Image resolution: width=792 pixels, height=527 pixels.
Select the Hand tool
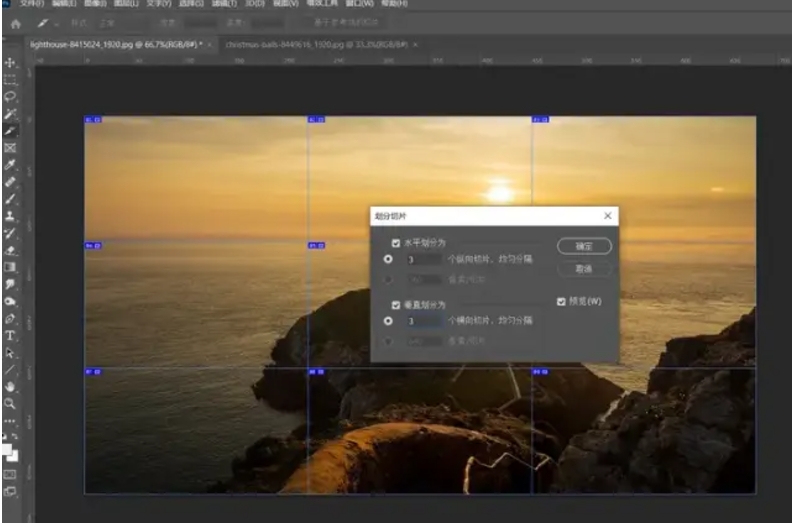pos(10,387)
